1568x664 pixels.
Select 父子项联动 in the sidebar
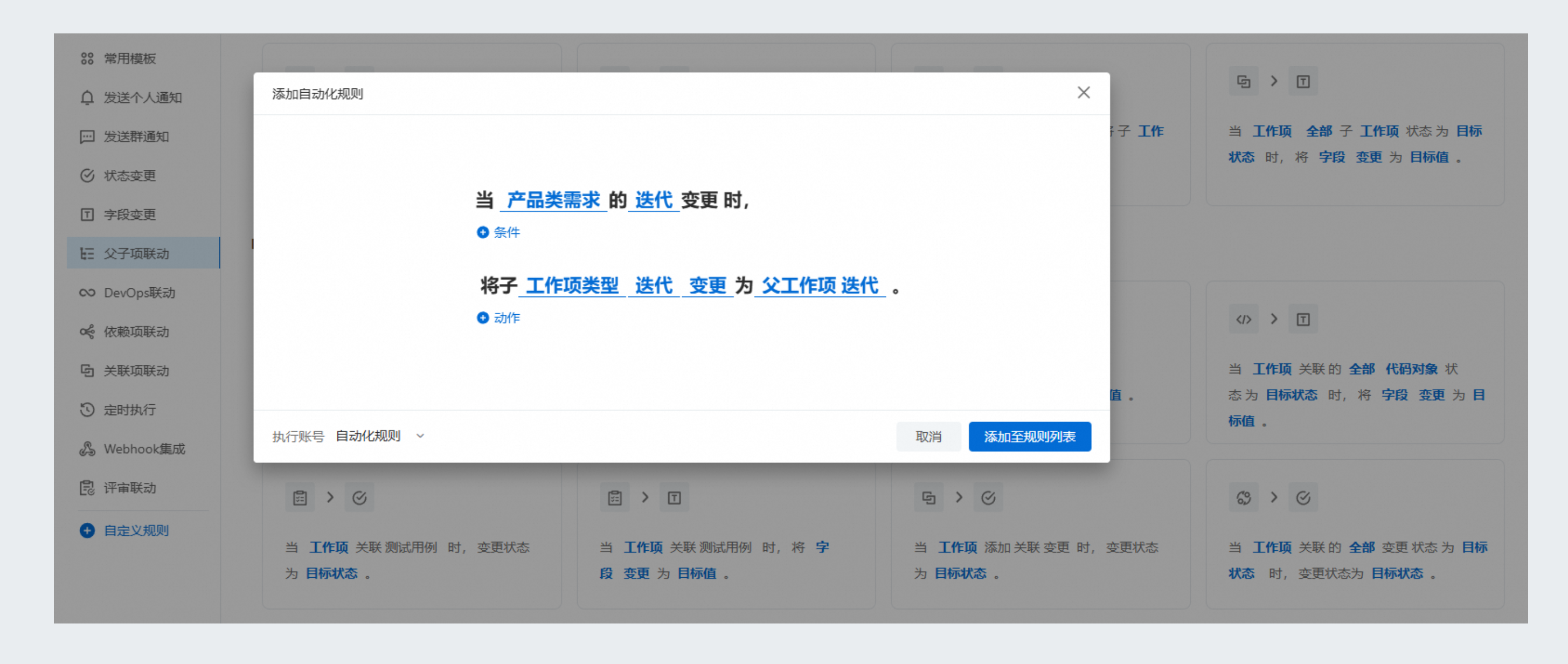[x=143, y=253]
